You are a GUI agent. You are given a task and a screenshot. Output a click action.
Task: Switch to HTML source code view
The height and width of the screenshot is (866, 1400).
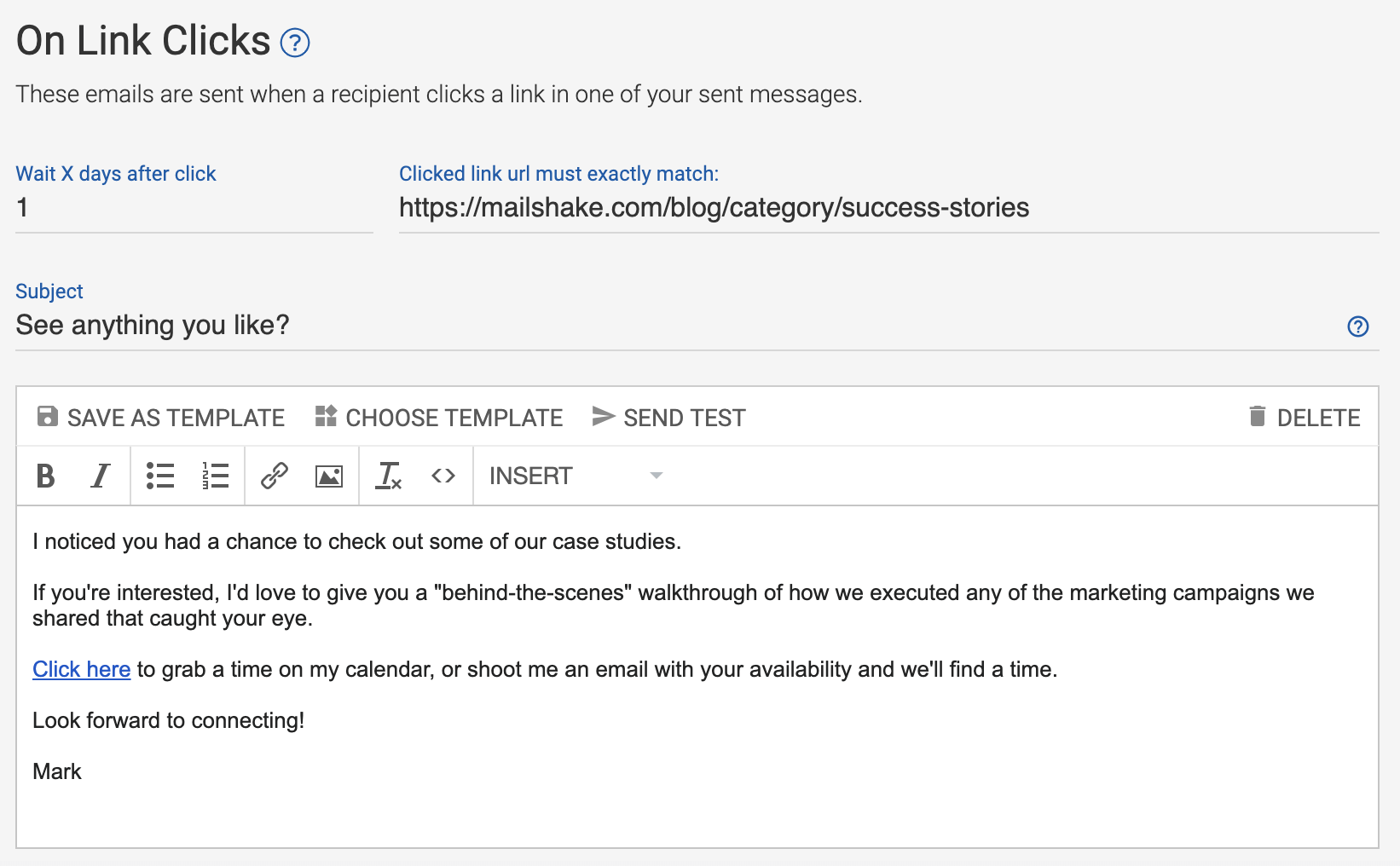(x=443, y=476)
